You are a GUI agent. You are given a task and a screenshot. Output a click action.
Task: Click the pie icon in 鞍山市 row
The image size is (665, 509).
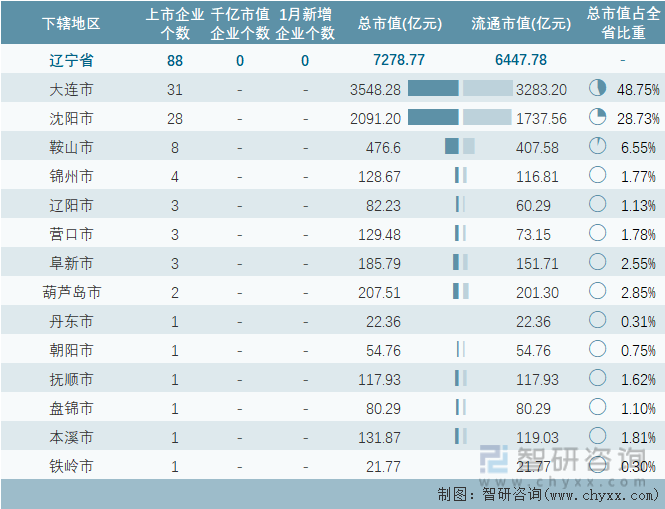tap(597, 146)
